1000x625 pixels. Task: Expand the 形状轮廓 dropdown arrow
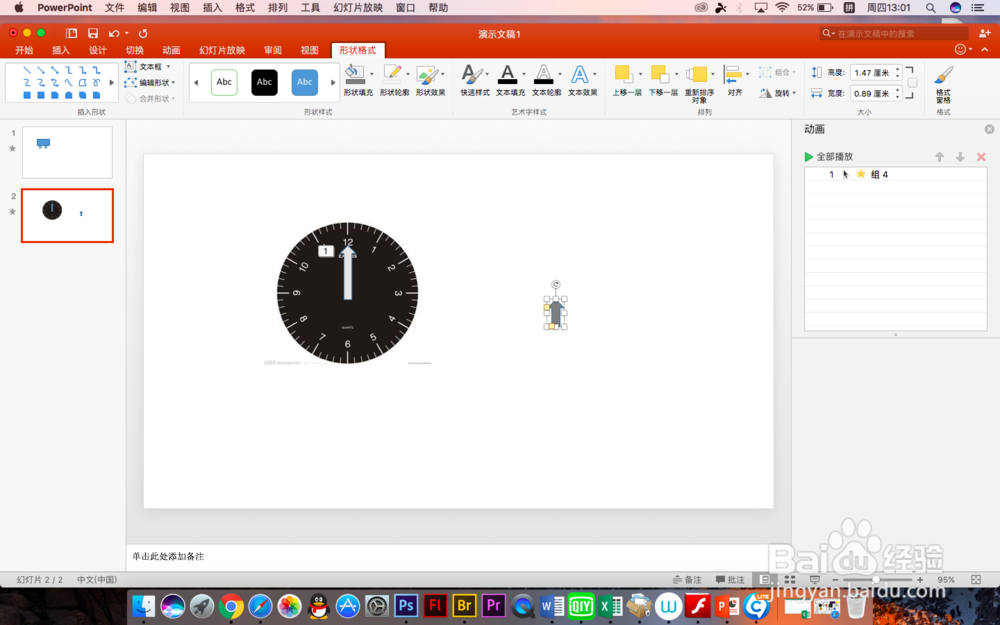tap(408, 74)
